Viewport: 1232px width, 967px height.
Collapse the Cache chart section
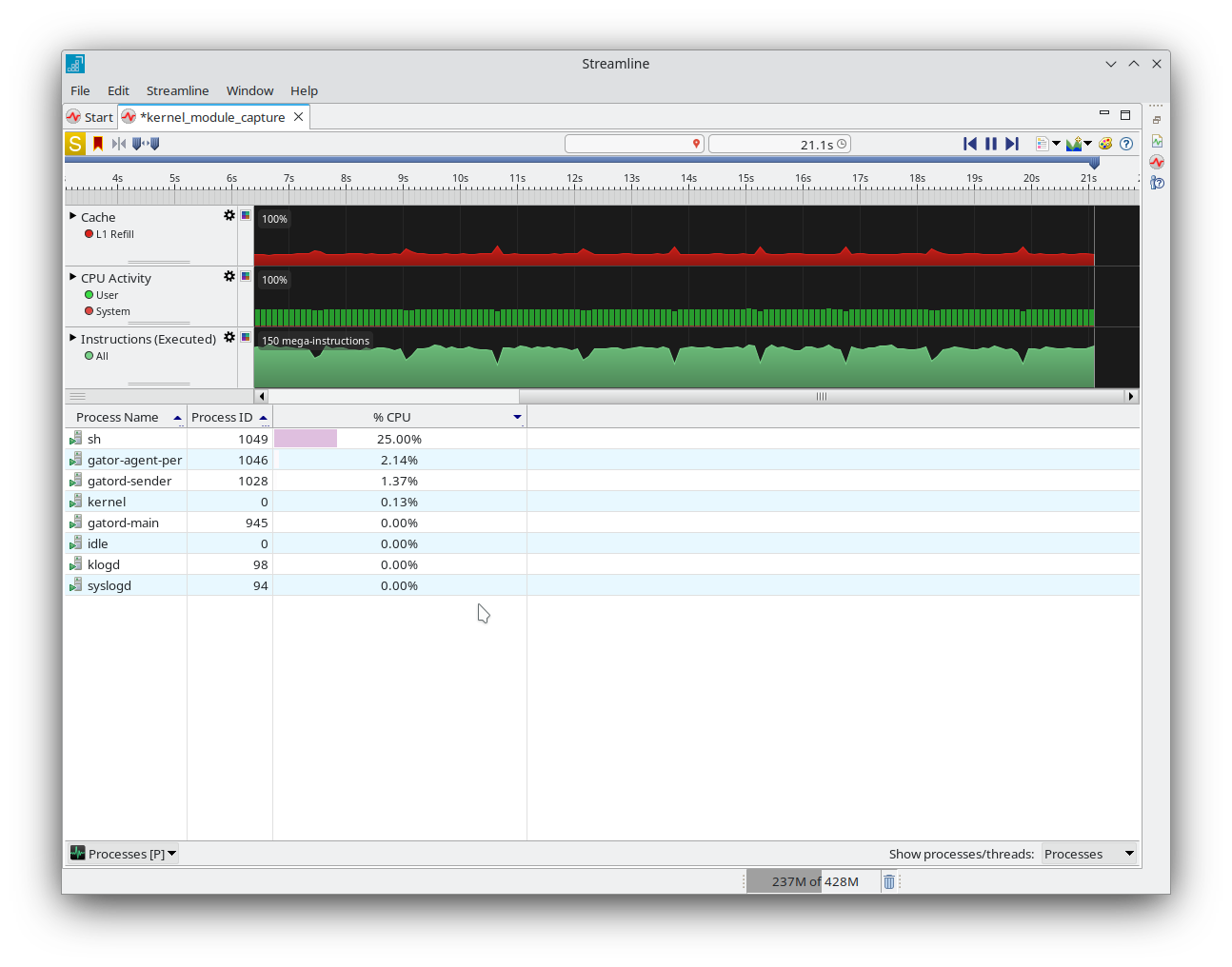[x=72, y=216]
